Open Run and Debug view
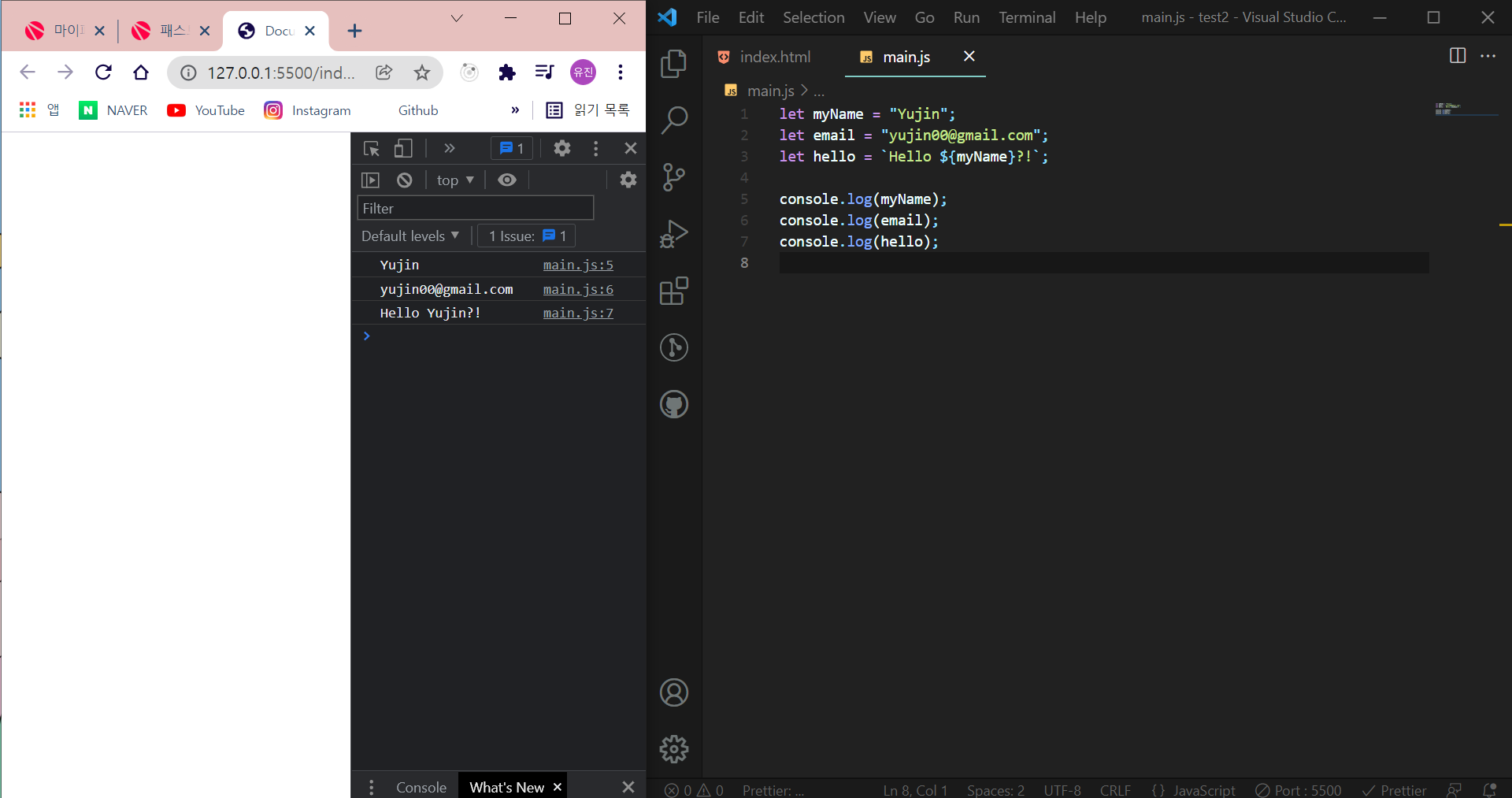Screen dimensions: 1512x798 [x=673, y=234]
